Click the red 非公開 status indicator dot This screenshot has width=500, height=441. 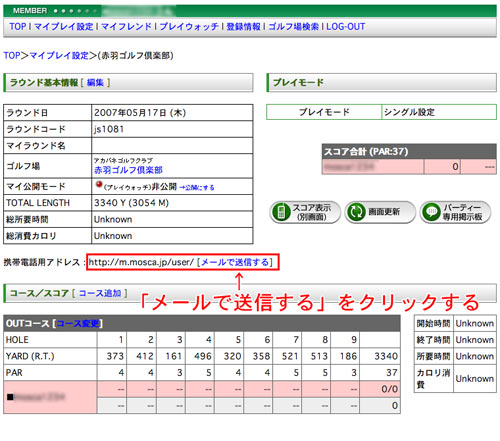pos(99,184)
